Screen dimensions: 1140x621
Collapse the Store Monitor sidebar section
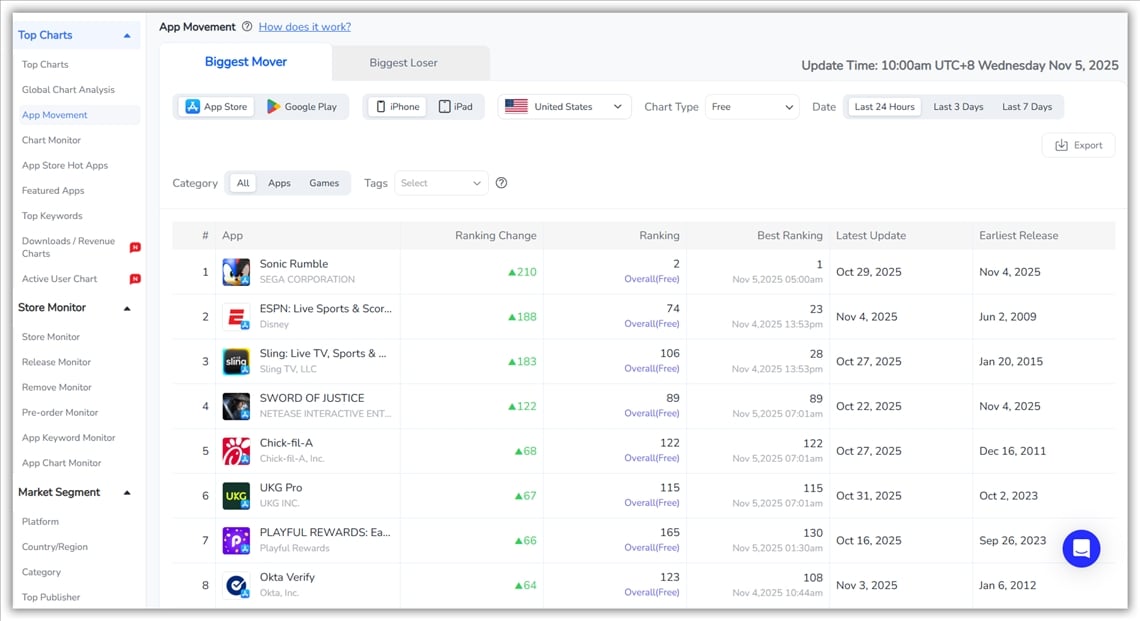pos(127,308)
